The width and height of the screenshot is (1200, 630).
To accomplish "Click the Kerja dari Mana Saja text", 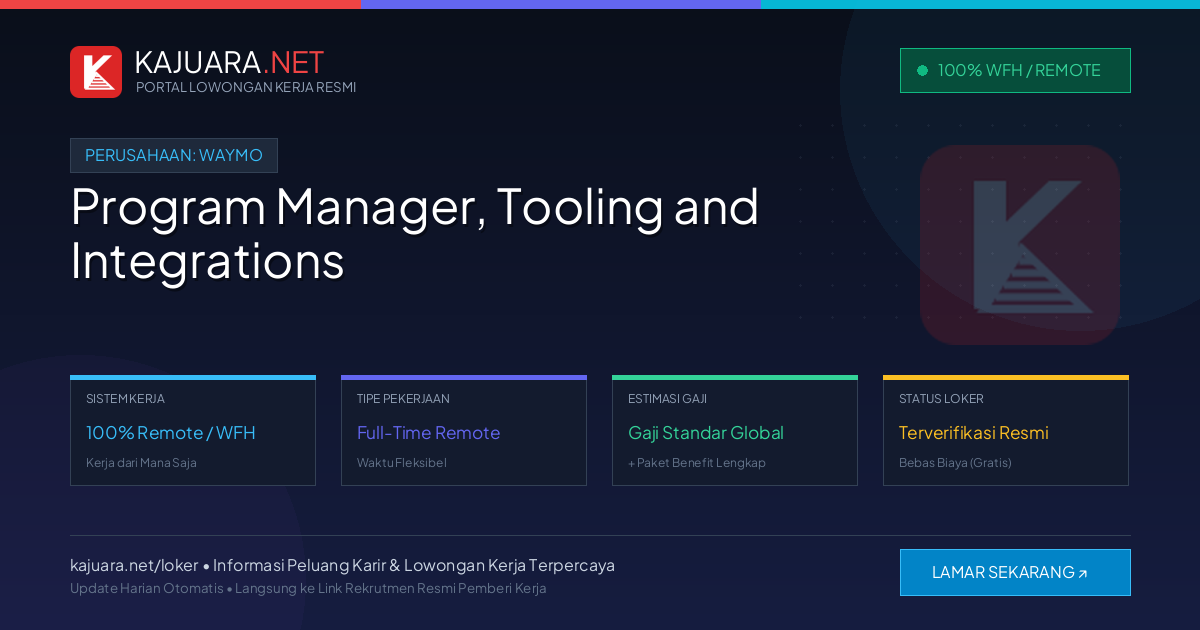I will pyautogui.click(x=141, y=463).
